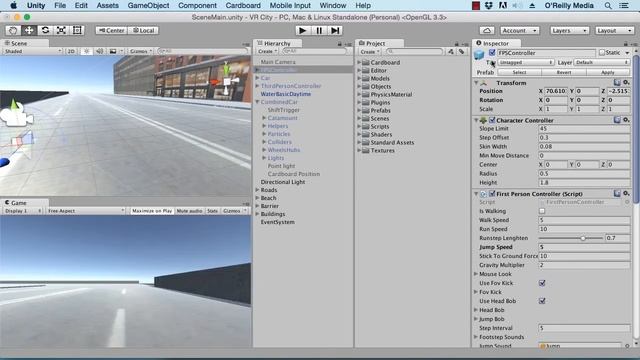Click the Prefab Revert button
640x360 pixels.
click(x=564, y=72)
